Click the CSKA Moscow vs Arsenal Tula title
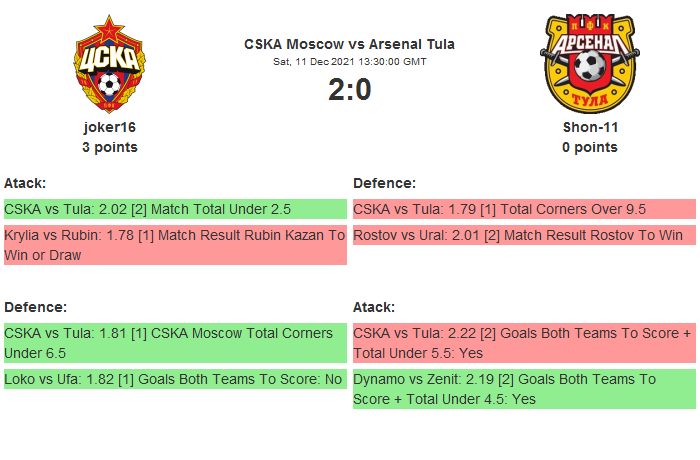The height and width of the screenshot is (460, 700). 349,44
